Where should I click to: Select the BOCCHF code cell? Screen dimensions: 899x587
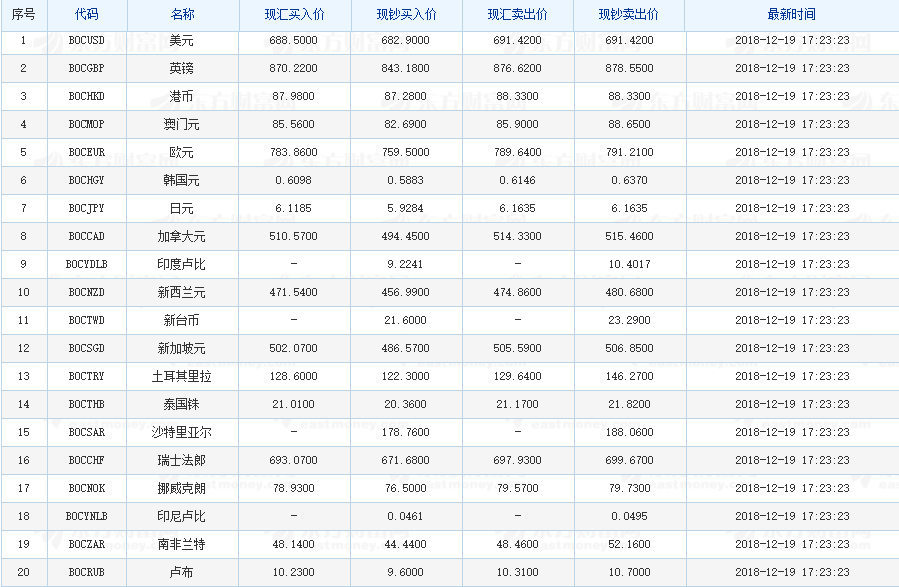[87, 461]
